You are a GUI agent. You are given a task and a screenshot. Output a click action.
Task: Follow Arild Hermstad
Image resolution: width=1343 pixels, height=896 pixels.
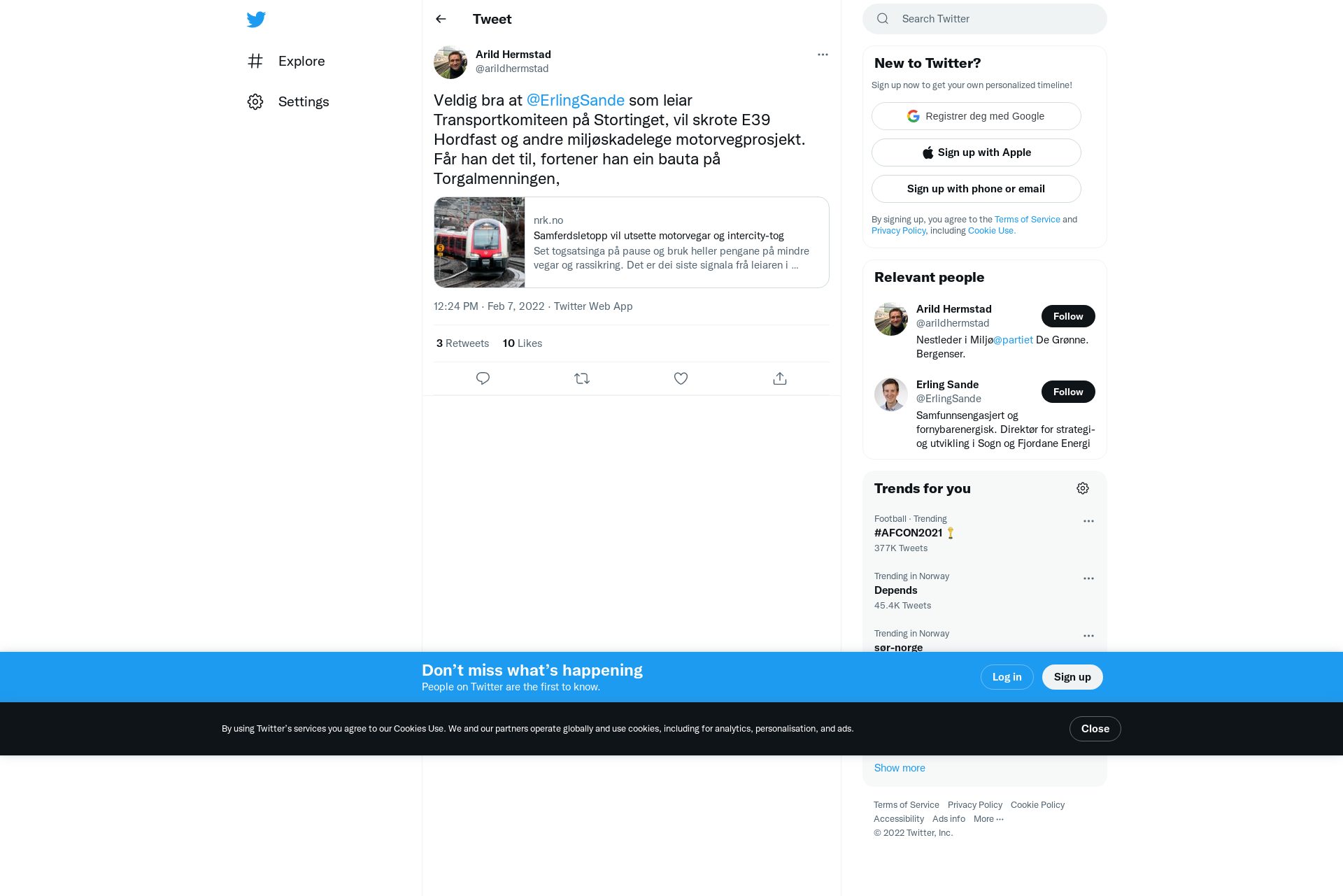tap(1068, 316)
